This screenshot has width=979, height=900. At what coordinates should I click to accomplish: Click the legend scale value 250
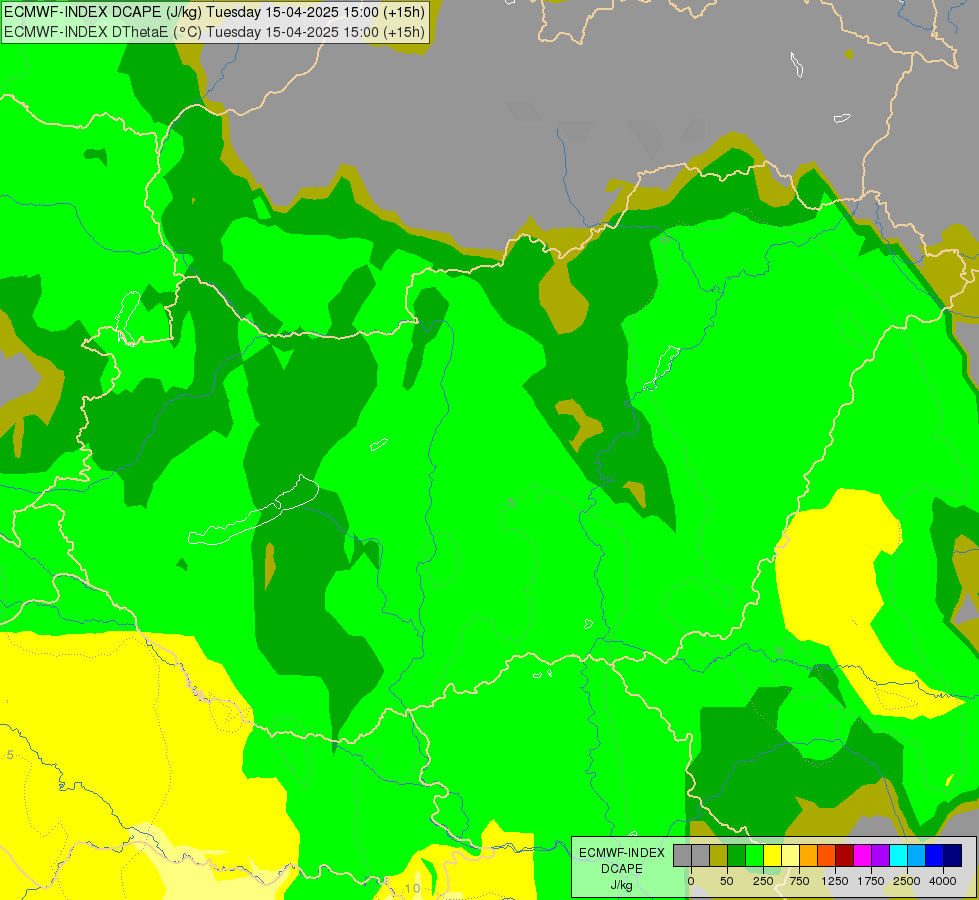click(763, 881)
